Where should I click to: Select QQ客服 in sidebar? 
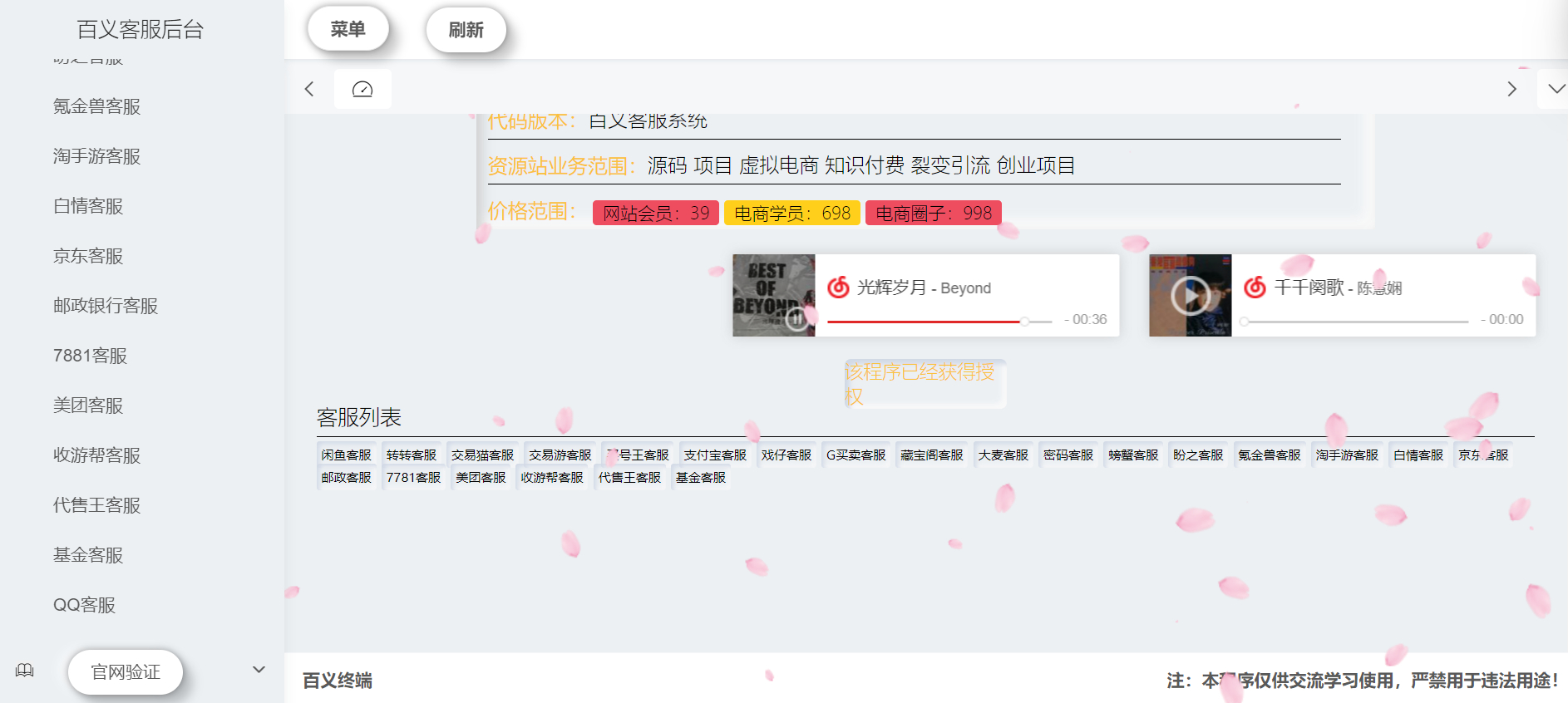click(84, 605)
